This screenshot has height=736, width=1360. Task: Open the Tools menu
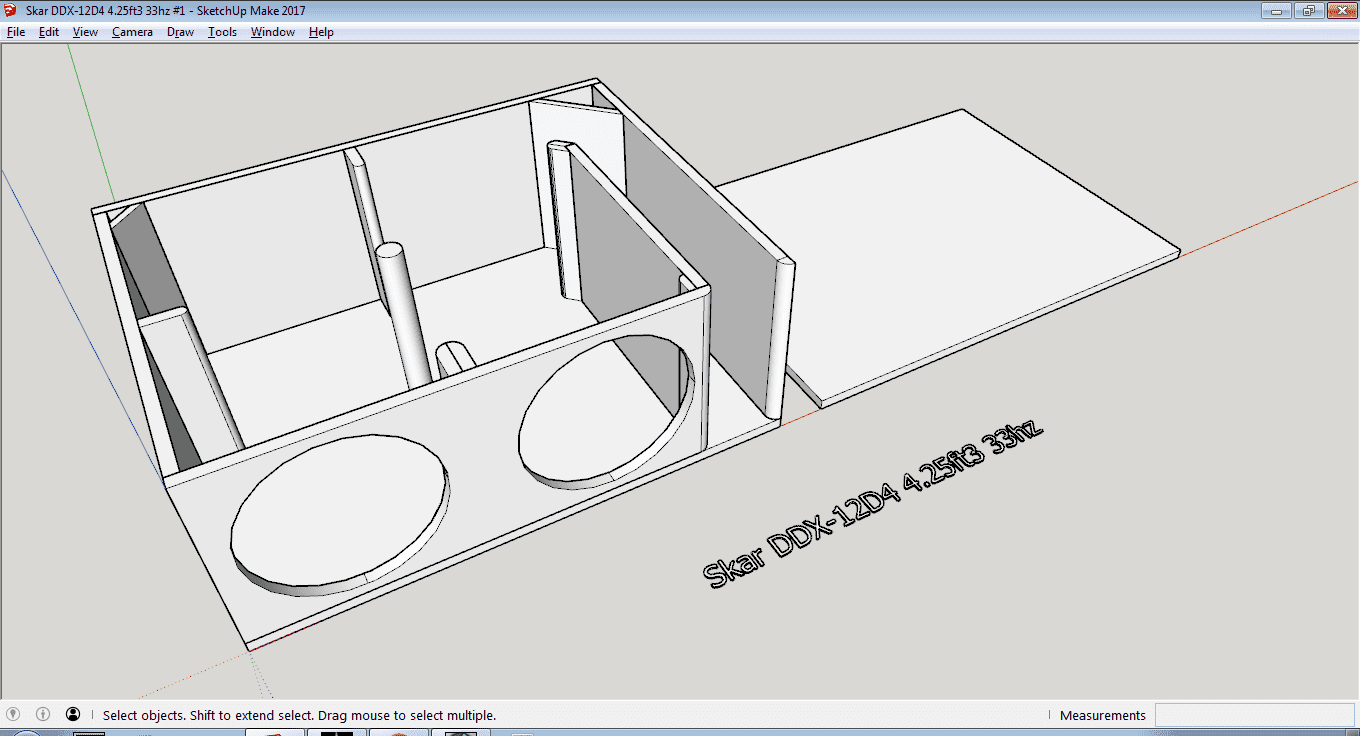coord(223,32)
